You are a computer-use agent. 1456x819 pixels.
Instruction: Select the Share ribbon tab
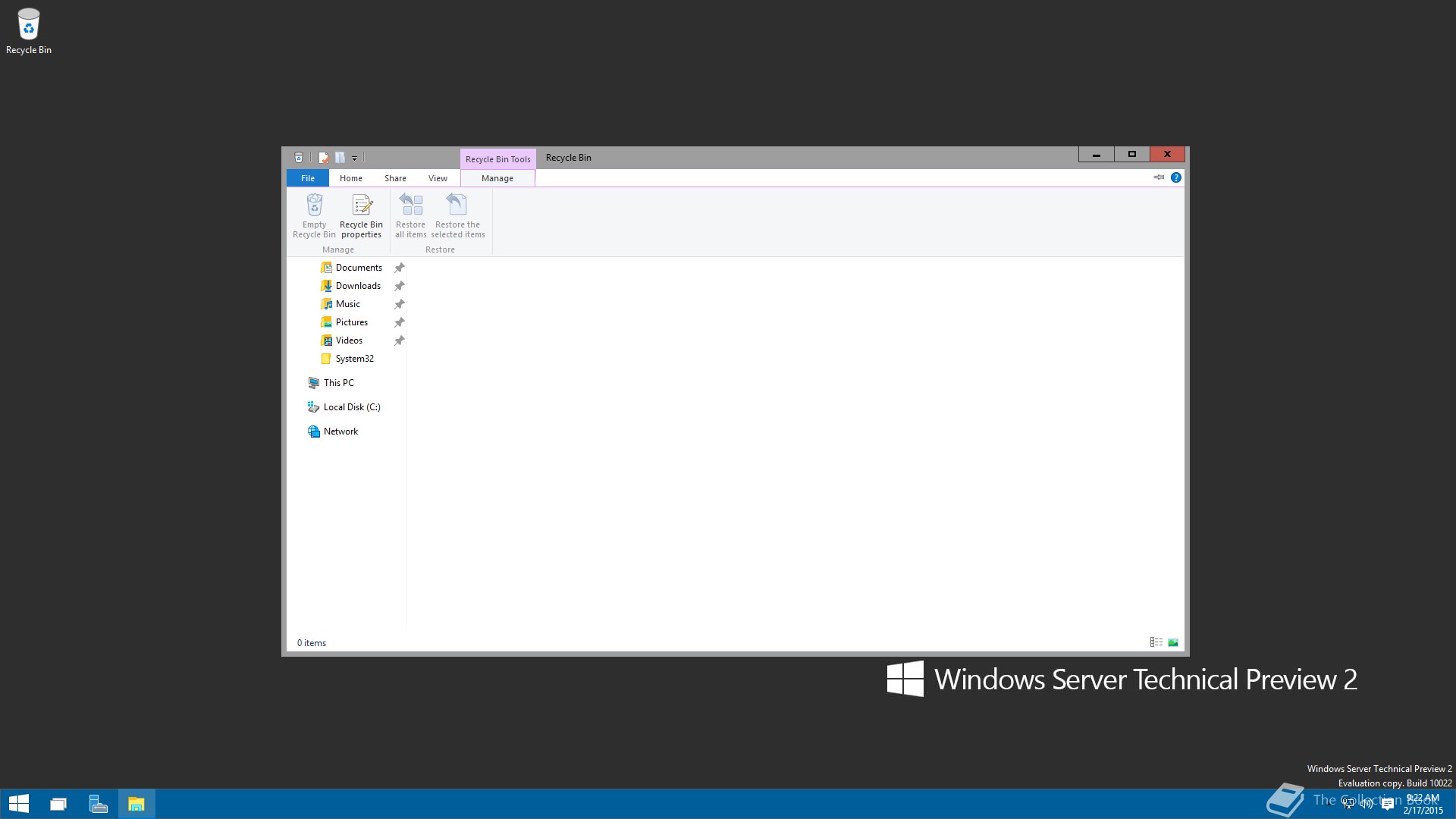coord(395,178)
